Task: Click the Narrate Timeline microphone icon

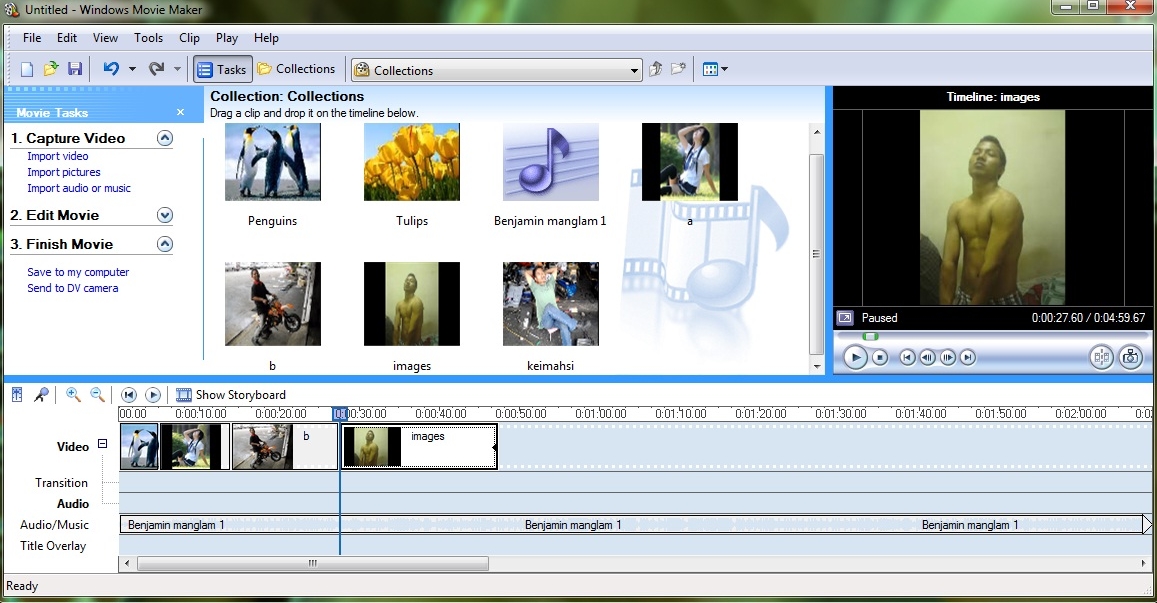Action: pyautogui.click(x=41, y=395)
